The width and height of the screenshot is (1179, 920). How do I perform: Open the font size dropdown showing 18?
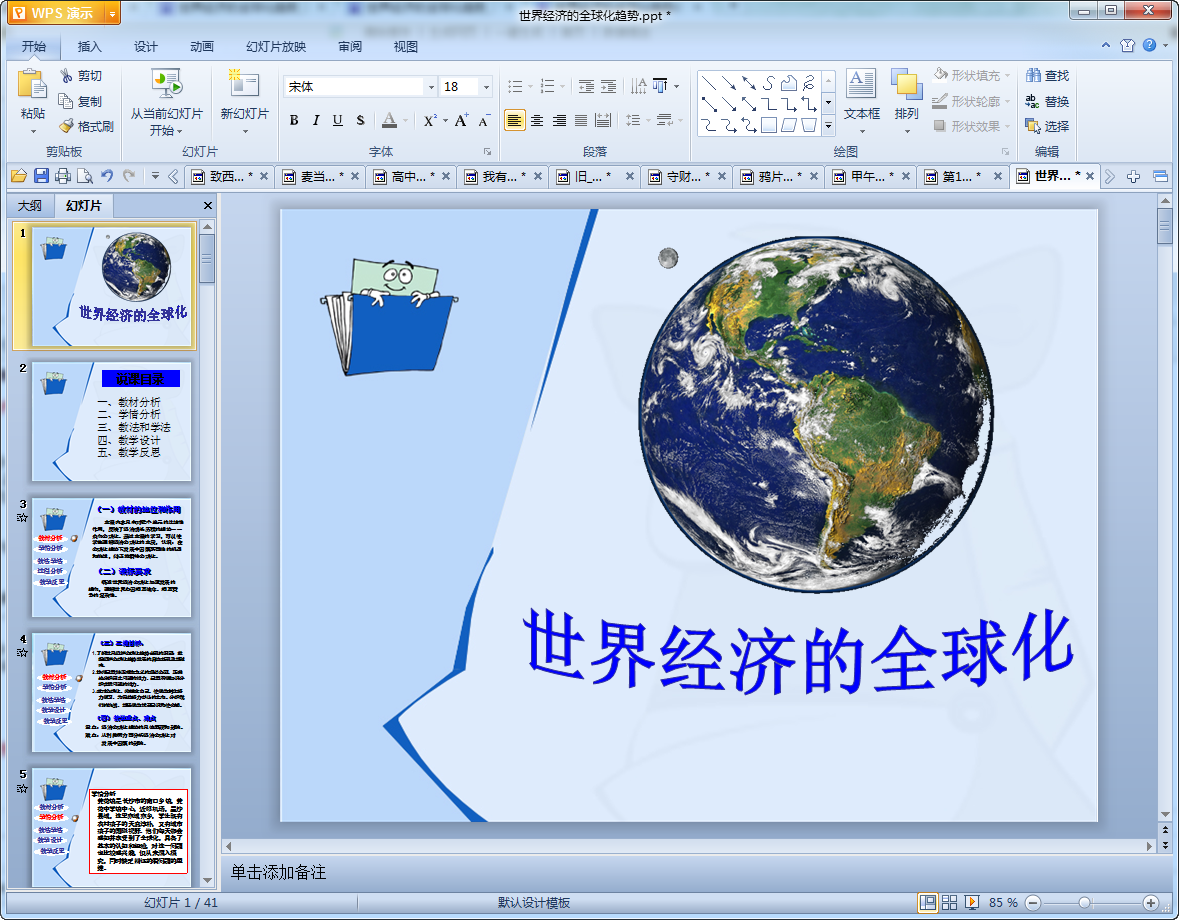[x=486, y=87]
